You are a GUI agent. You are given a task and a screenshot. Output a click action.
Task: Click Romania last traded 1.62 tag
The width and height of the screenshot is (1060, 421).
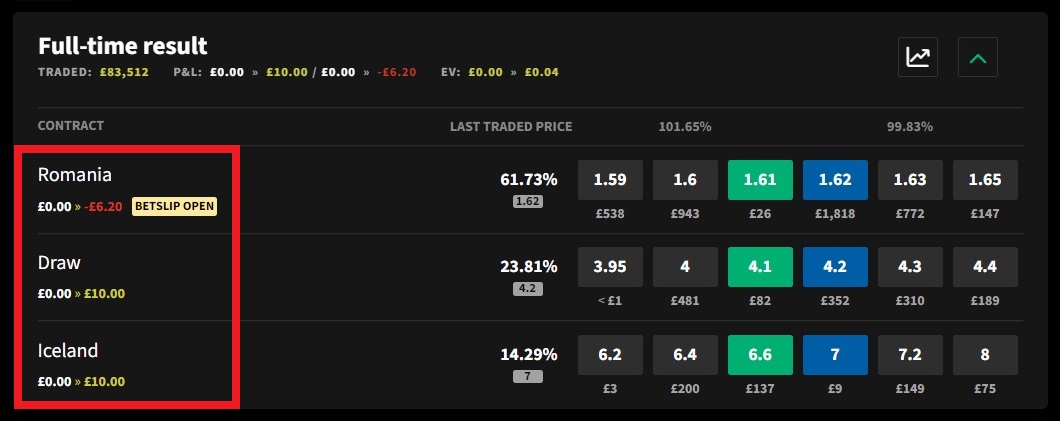tap(528, 201)
